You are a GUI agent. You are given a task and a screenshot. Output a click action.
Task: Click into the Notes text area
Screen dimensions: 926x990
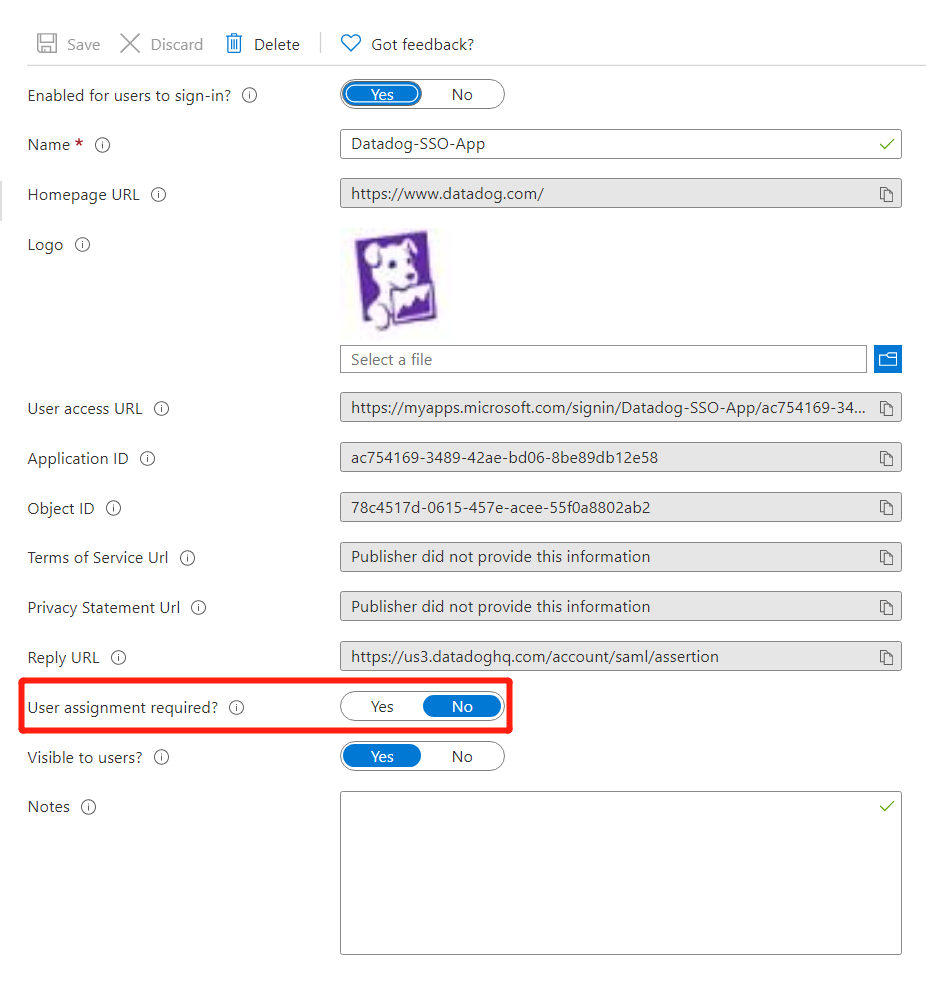coord(620,872)
